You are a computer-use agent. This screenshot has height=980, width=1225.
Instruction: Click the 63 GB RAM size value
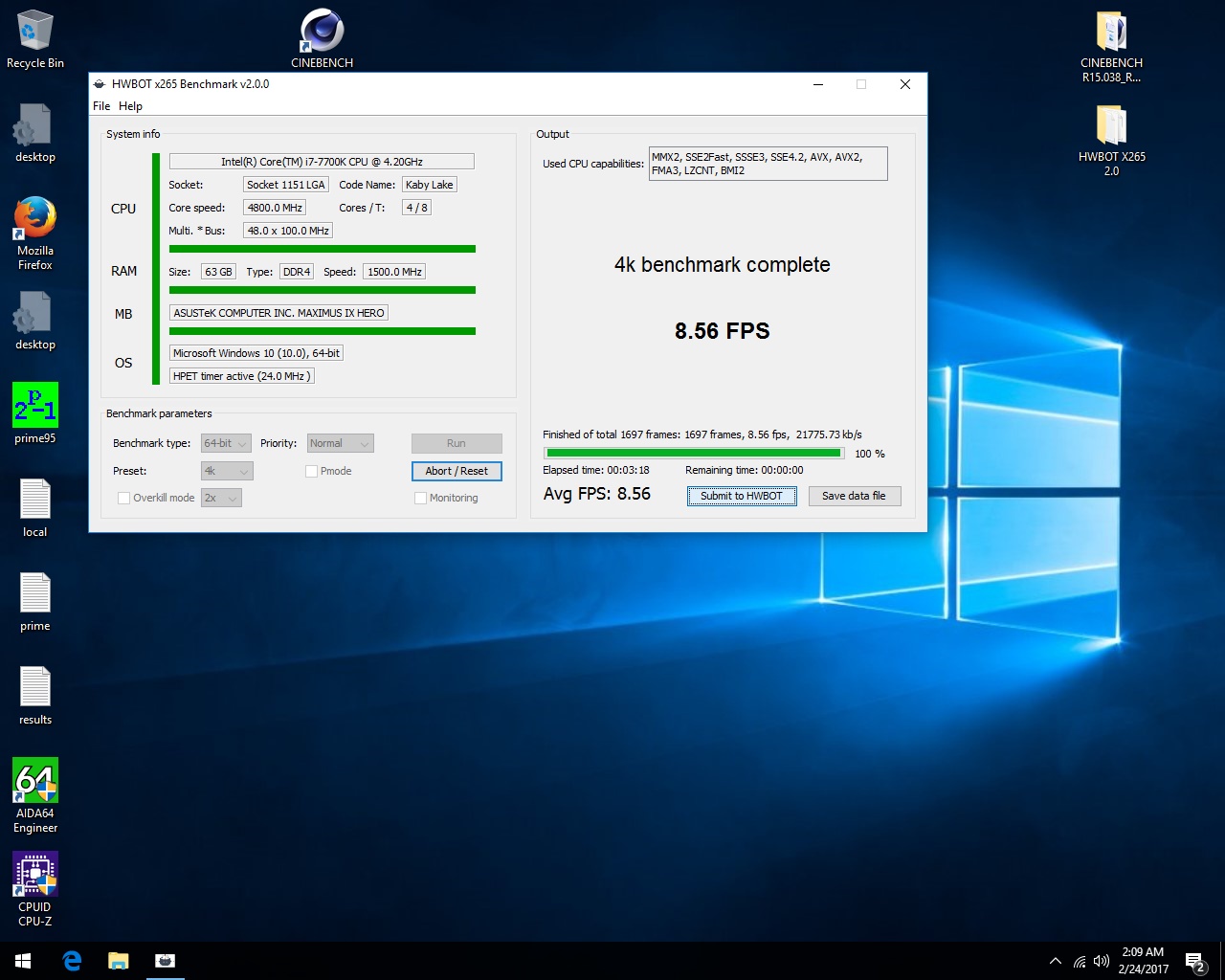coord(218,272)
